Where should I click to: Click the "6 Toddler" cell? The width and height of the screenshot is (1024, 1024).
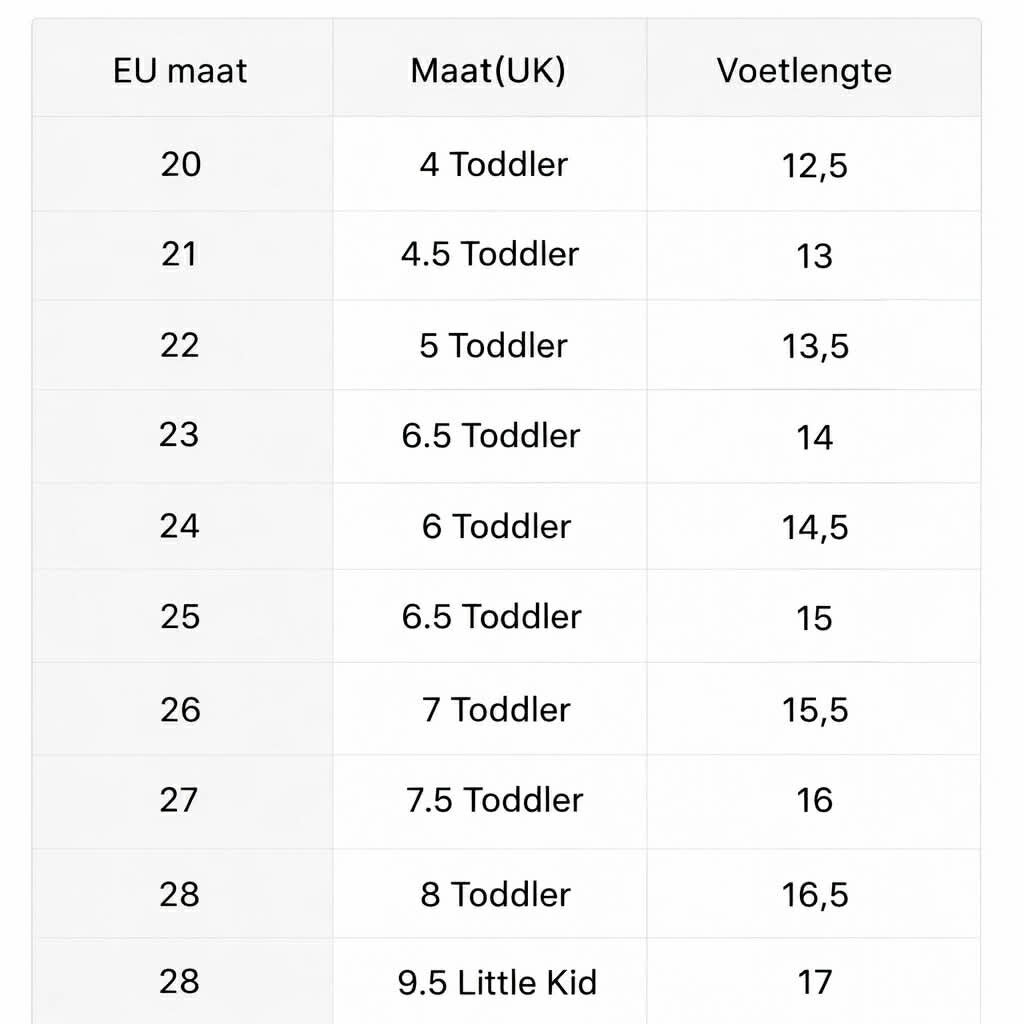[x=496, y=526]
